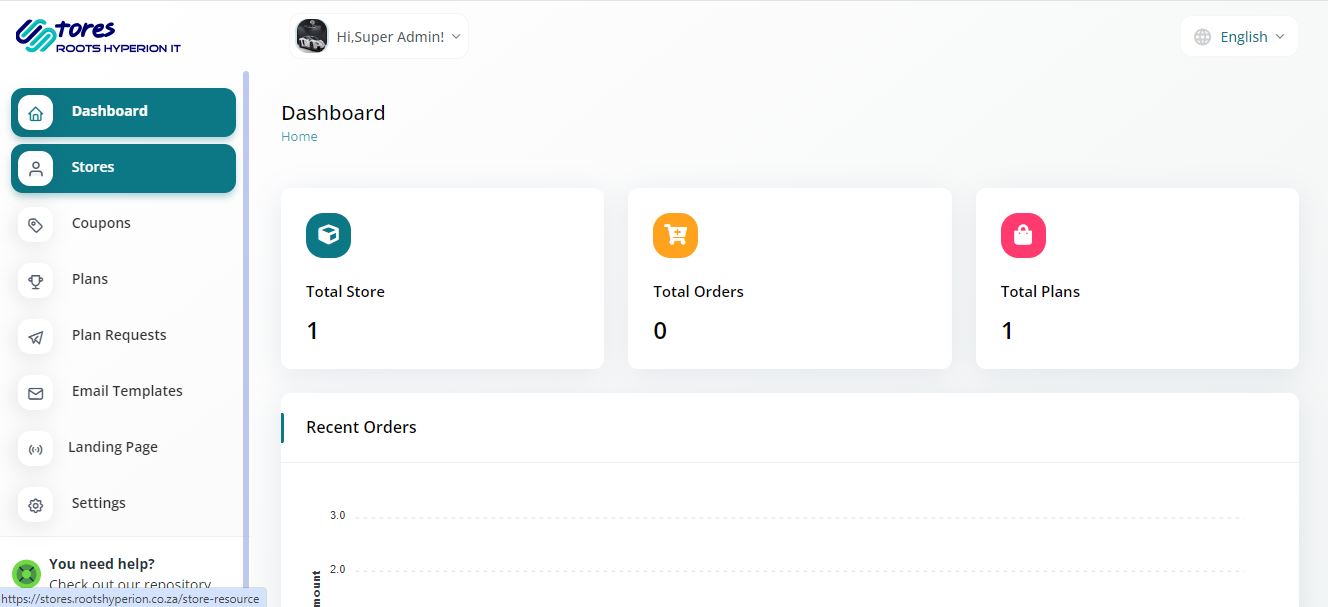Open the Super Admin profile dropdown
1328x607 pixels.
click(390, 37)
